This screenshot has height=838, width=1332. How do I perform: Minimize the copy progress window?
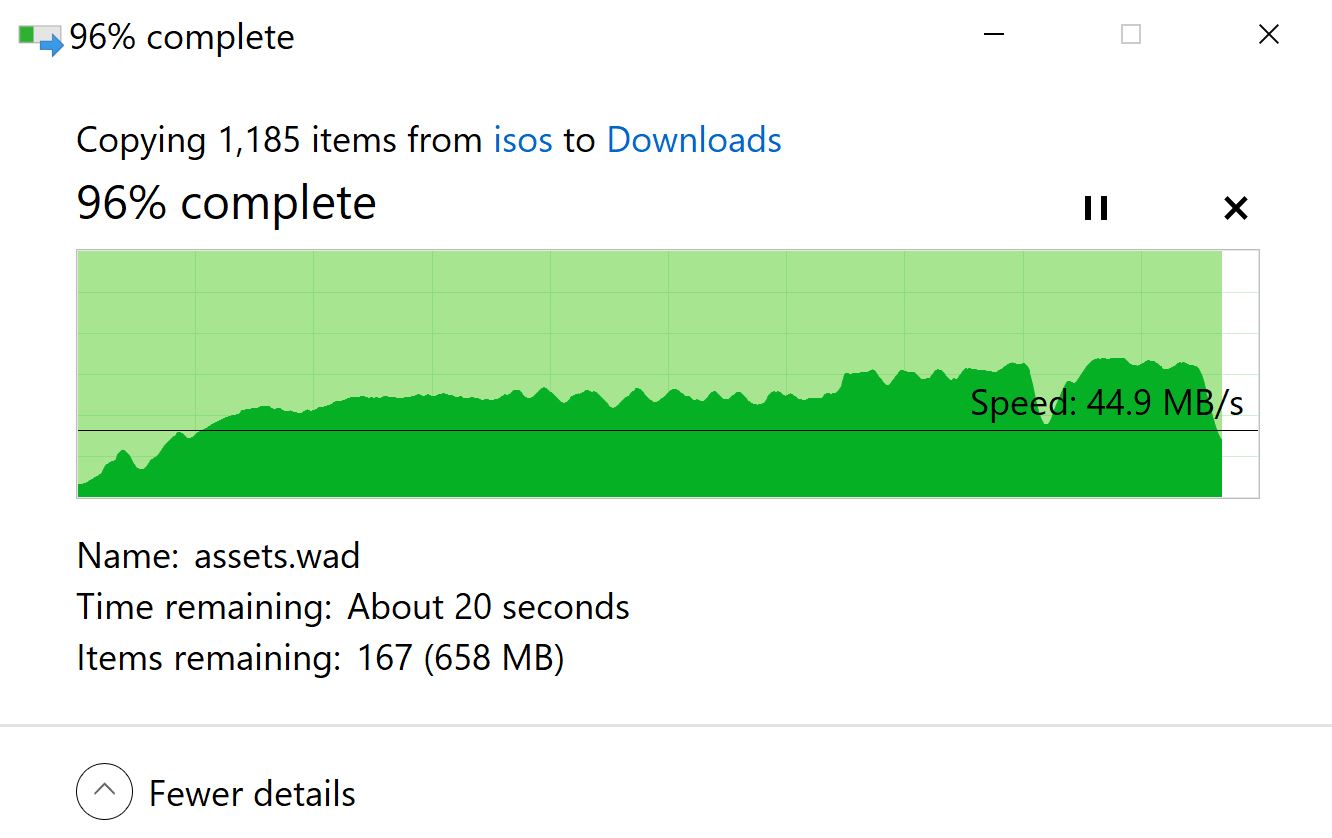(x=993, y=35)
